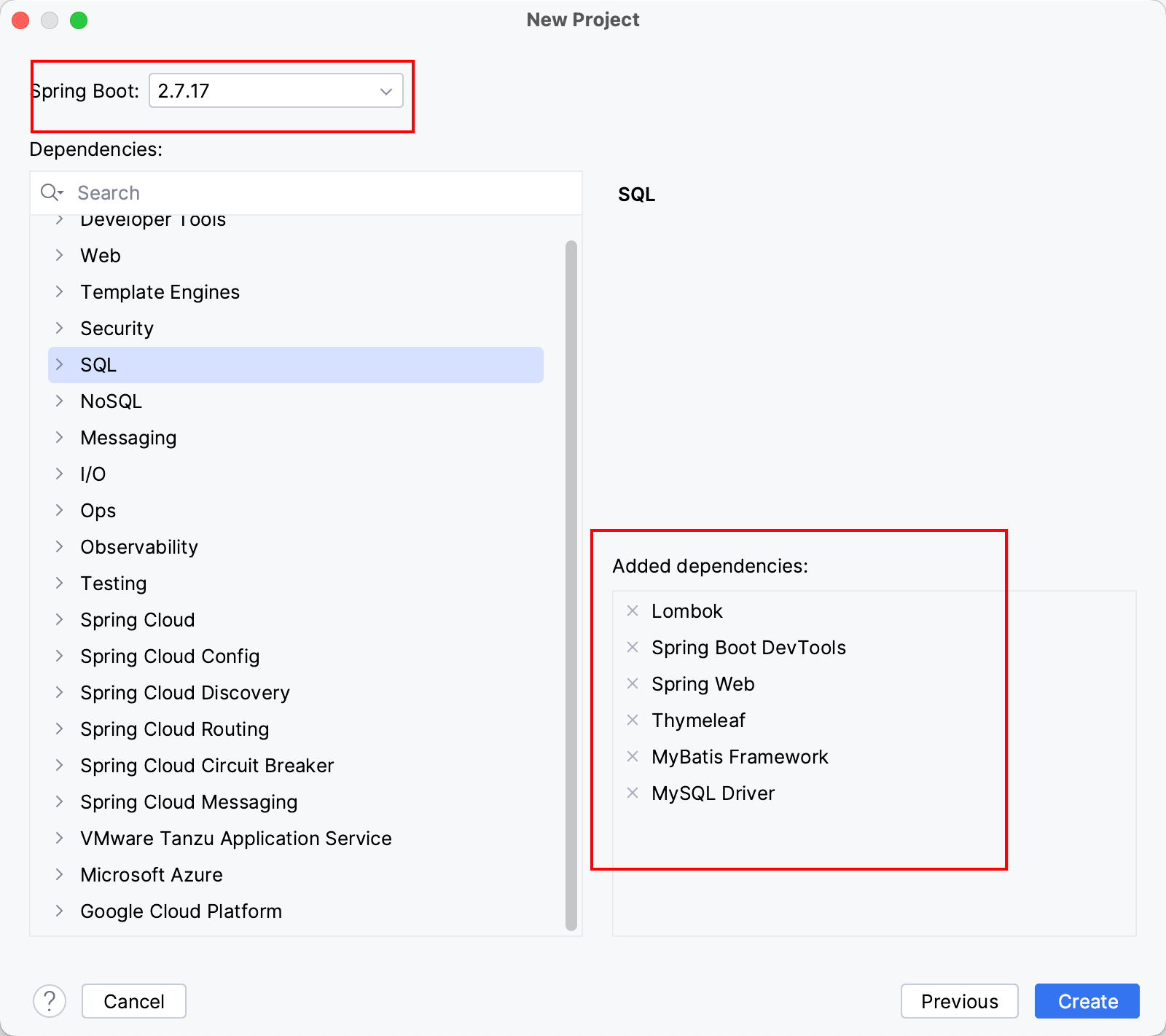Screen dimensions: 1166x1036
Task: Remove Thymeleaf from added dependencies
Action: click(x=633, y=720)
